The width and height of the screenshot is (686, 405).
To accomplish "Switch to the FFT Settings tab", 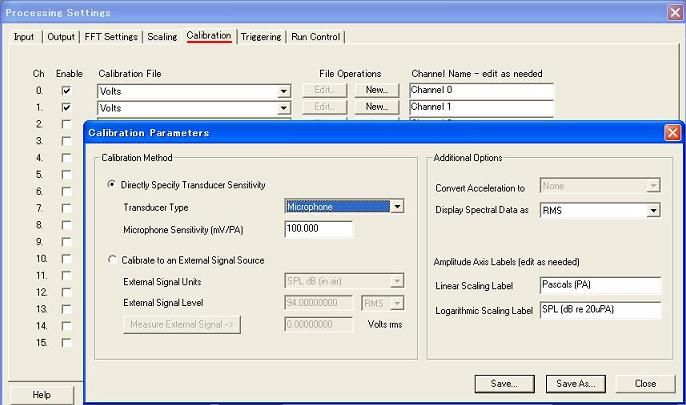I will click(x=113, y=37).
